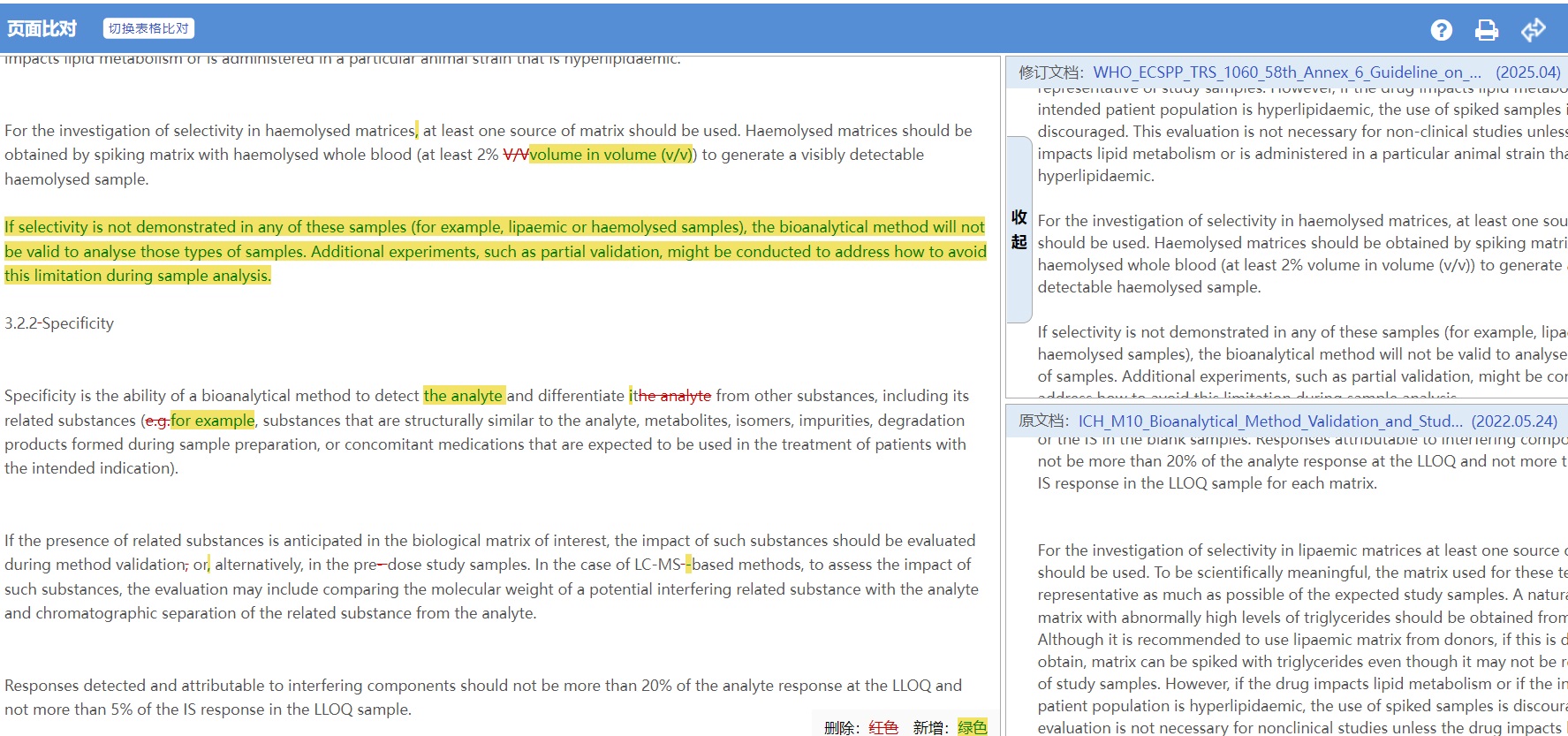Click the (2025.04) date on revised document
1568x736 pixels.
click(1527, 72)
